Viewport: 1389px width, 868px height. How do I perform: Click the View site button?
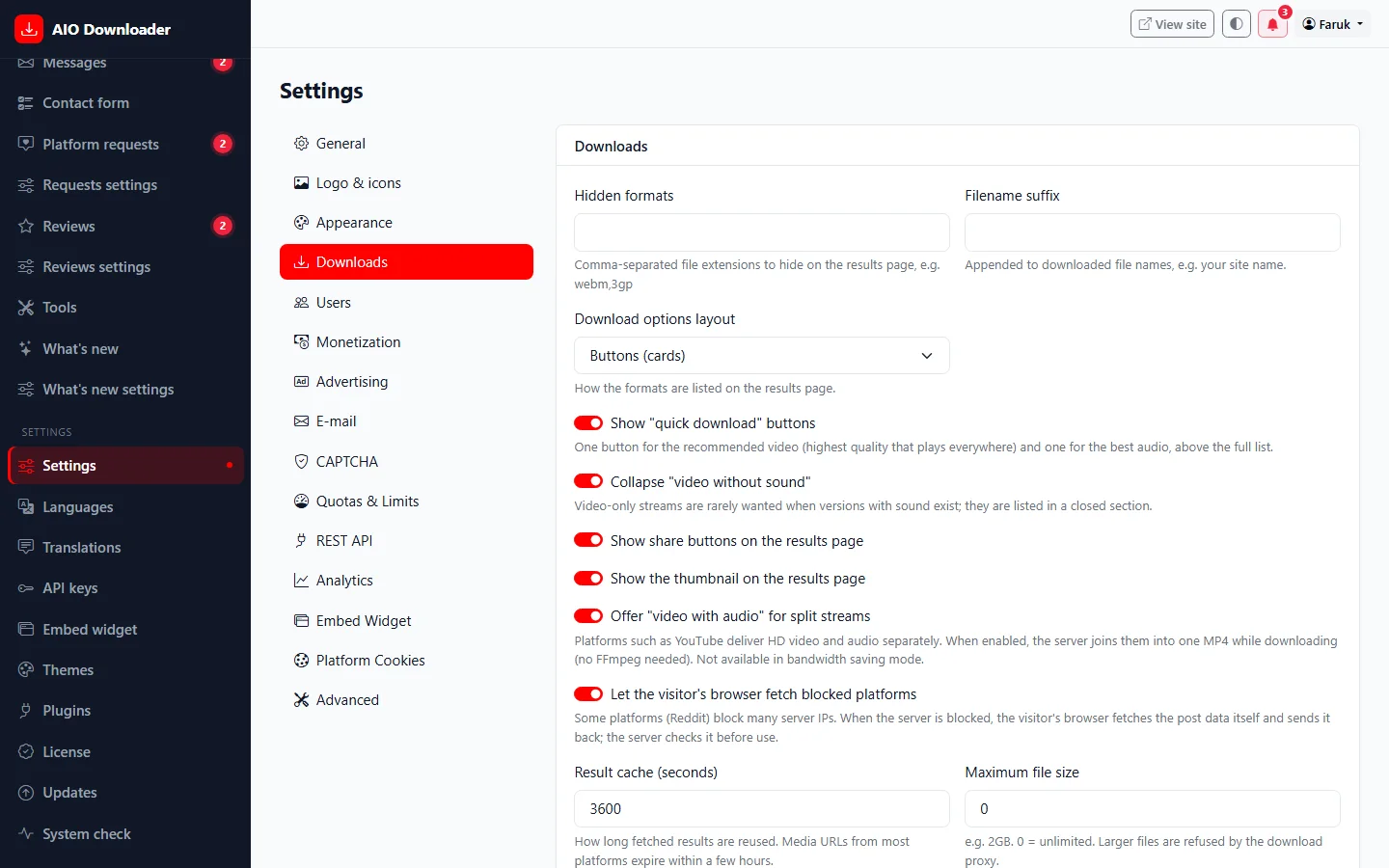[1172, 24]
